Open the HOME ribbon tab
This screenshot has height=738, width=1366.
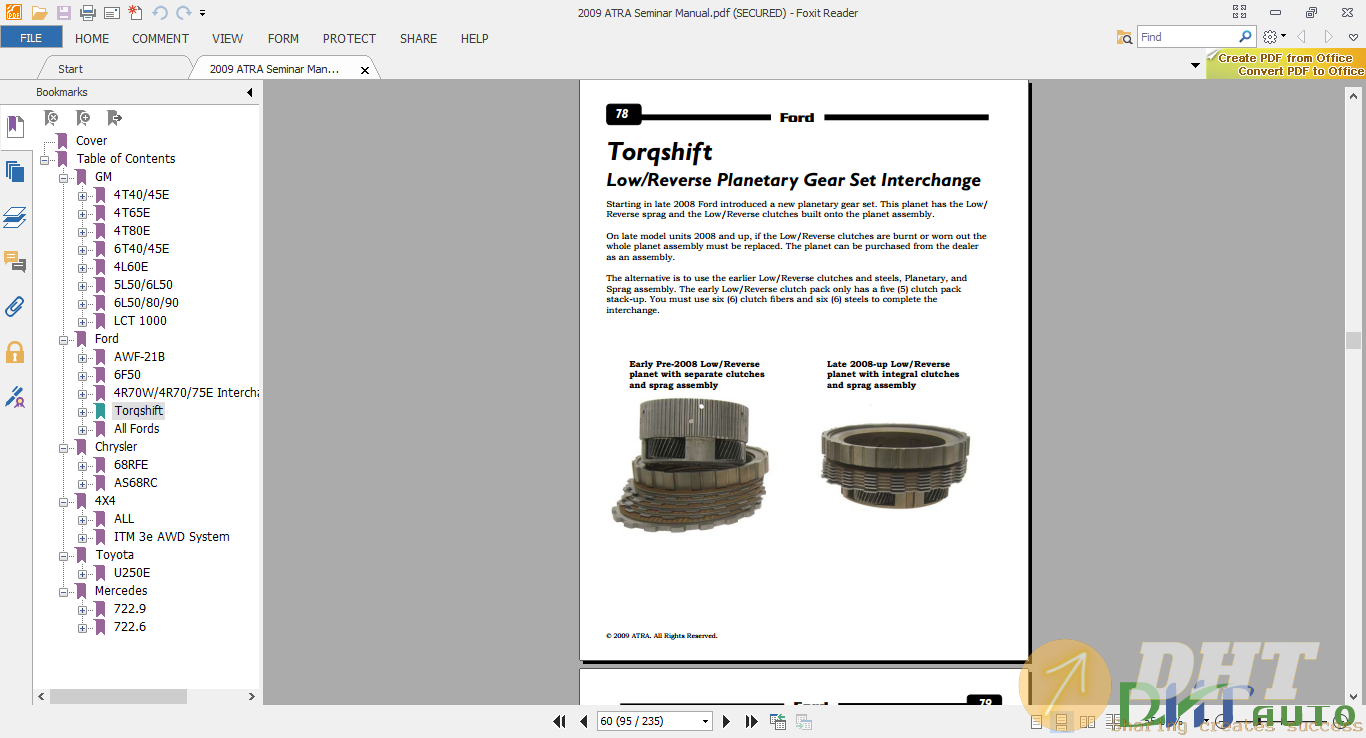coord(92,38)
